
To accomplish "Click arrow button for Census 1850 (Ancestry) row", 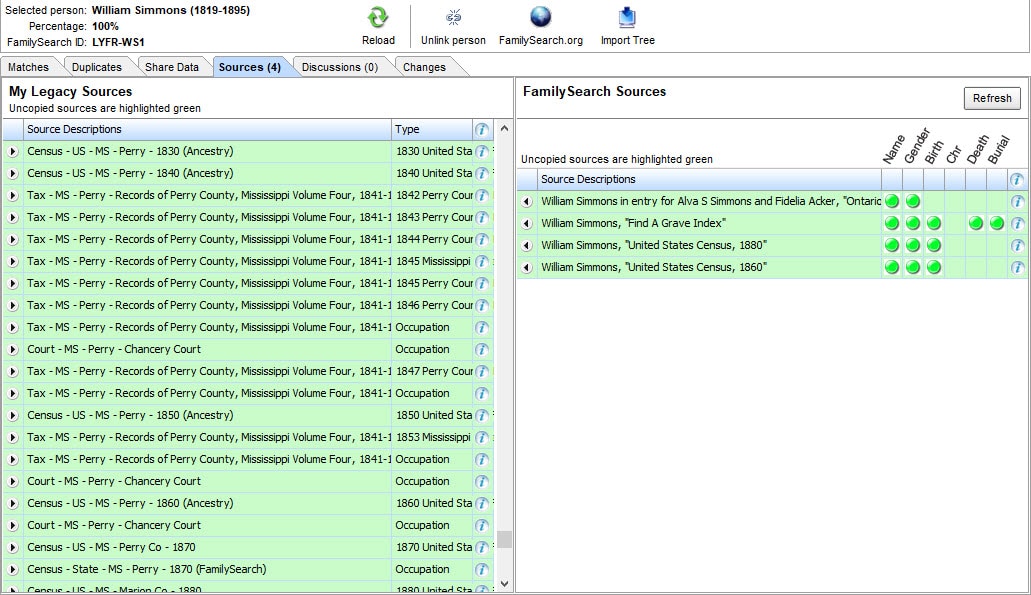I will tap(12, 416).
